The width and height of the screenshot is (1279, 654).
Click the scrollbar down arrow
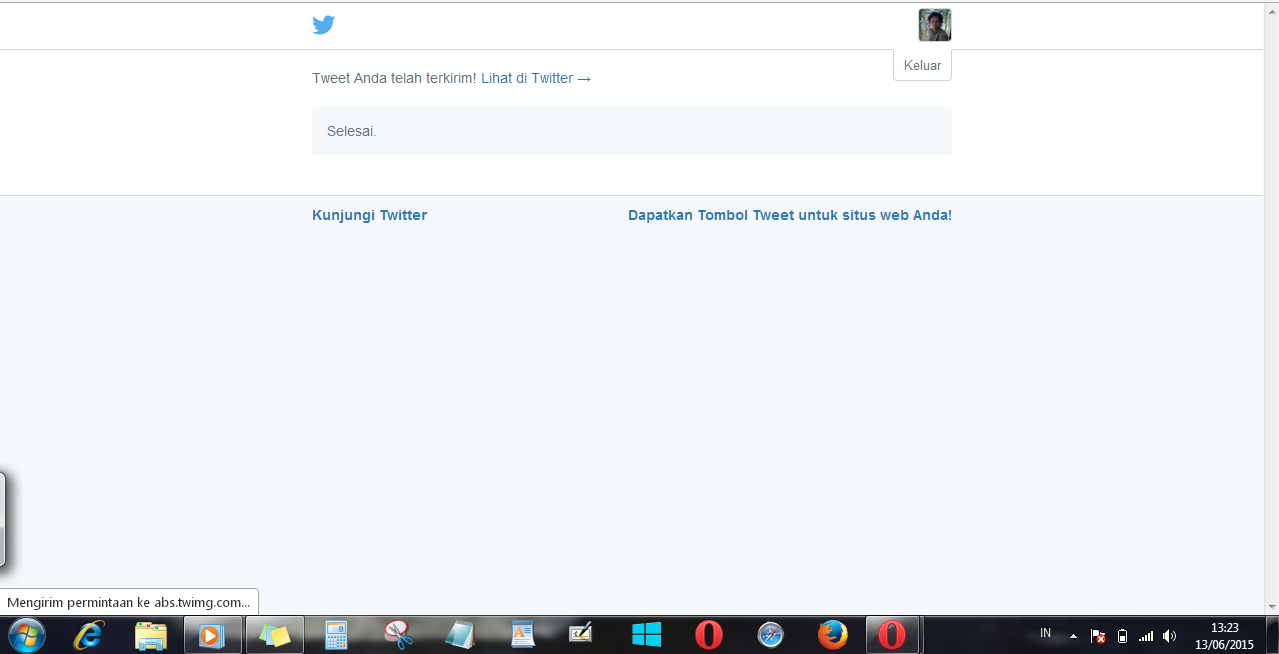[1272, 606]
